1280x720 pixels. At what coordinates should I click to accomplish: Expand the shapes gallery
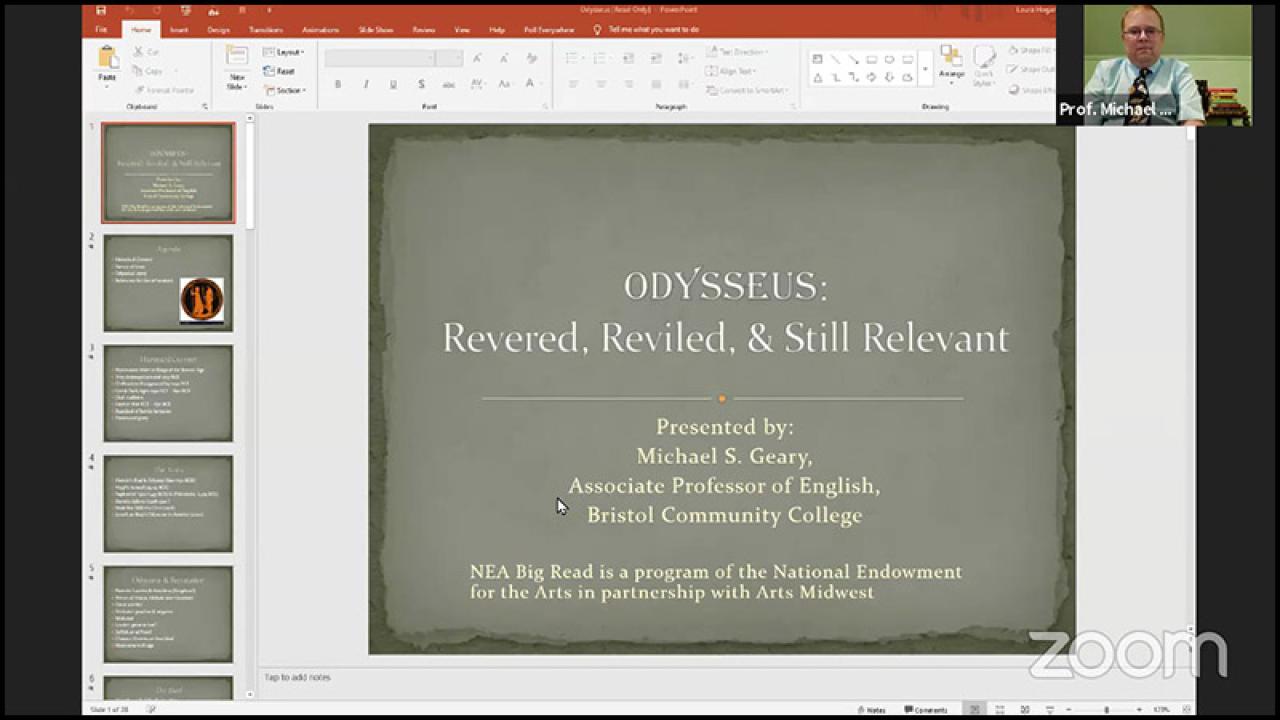pyautogui.click(x=925, y=68)
